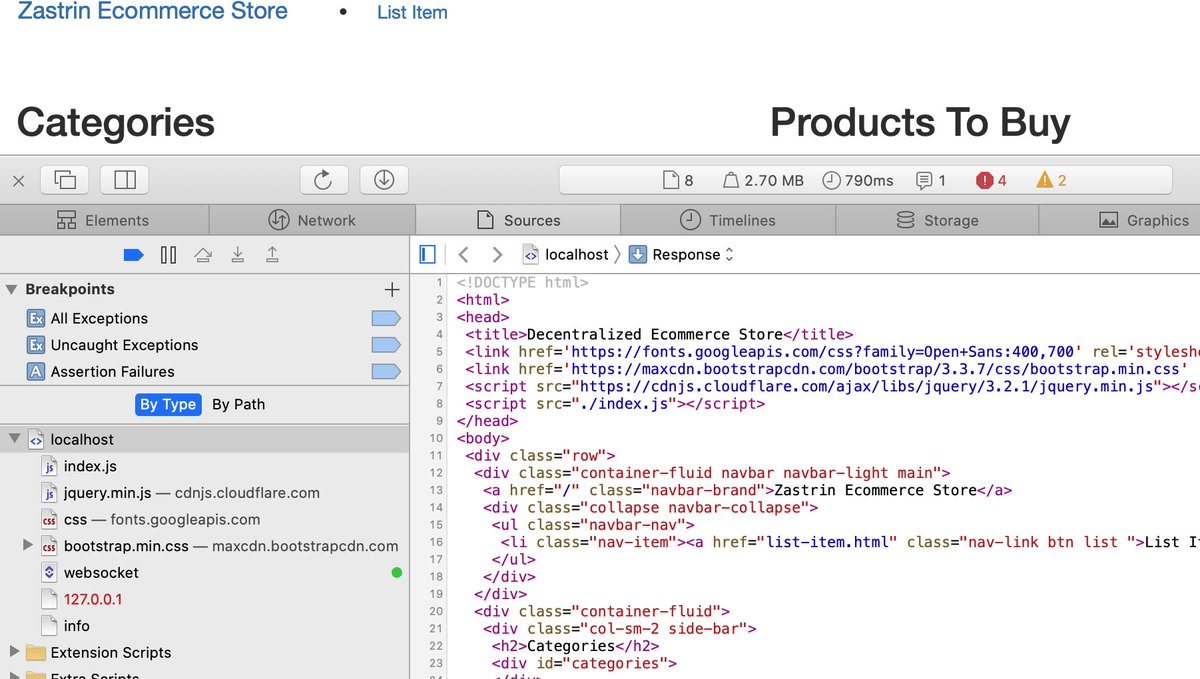Reload the page with the refresh icon

(323, 180)
